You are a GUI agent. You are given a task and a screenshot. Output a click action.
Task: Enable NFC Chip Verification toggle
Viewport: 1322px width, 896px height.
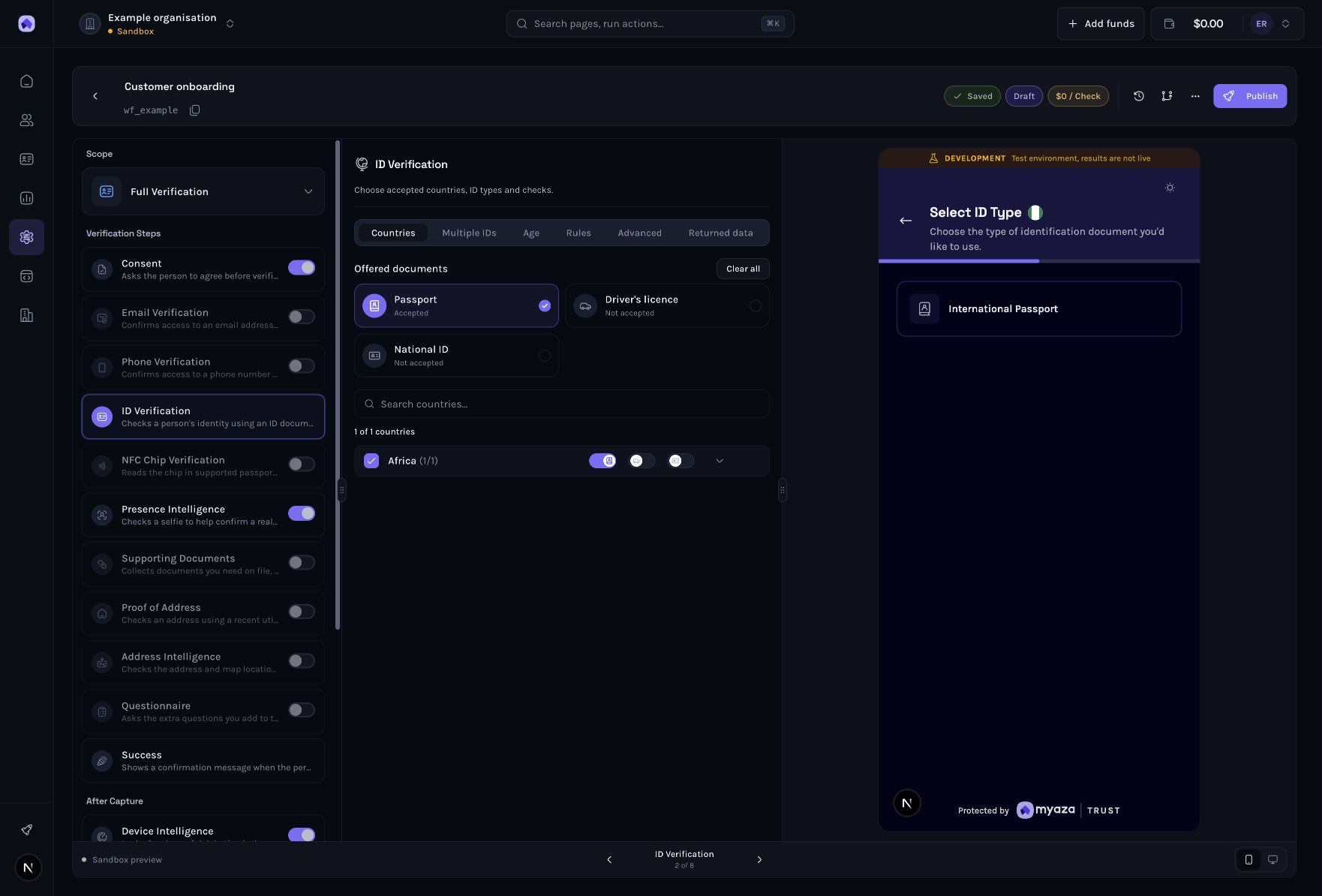pos(302,465)
